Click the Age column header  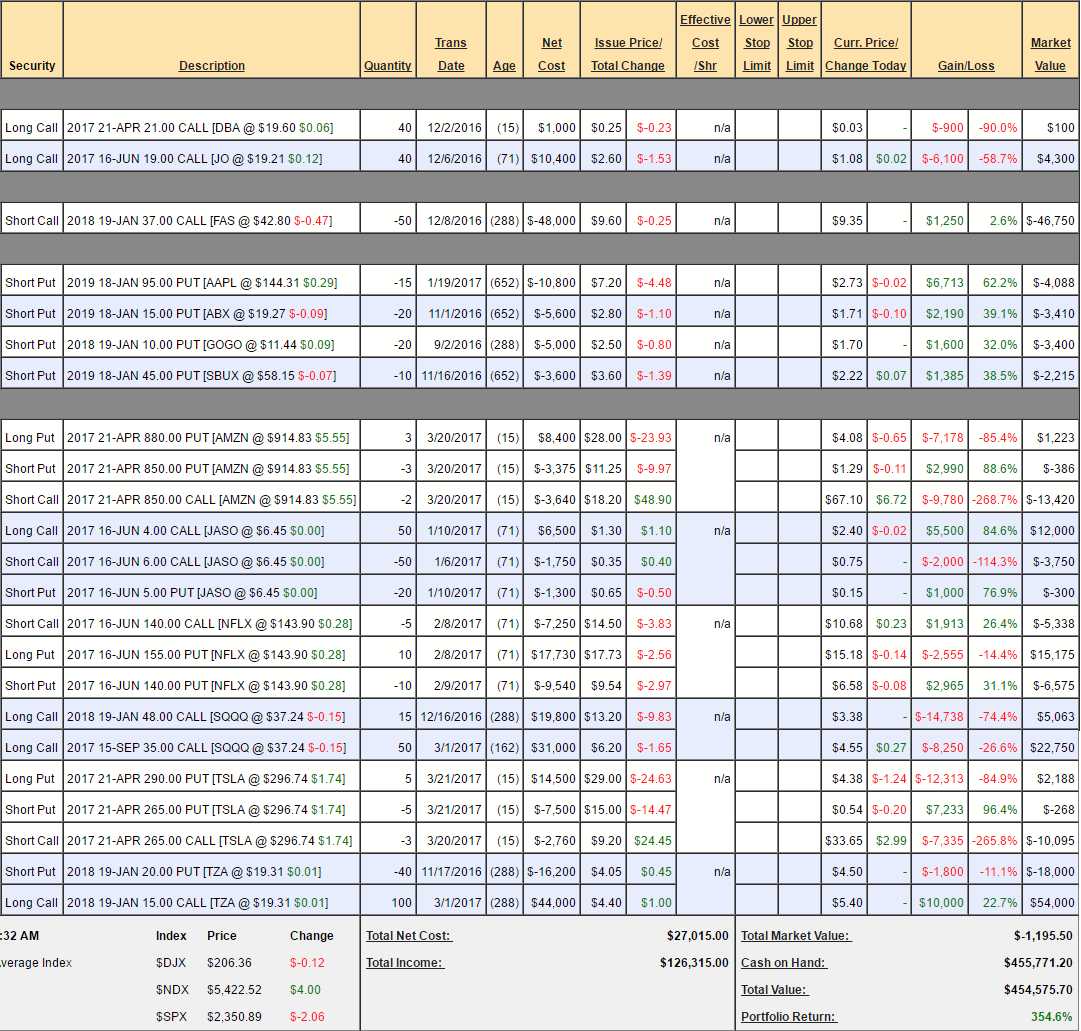click(504, 66)
